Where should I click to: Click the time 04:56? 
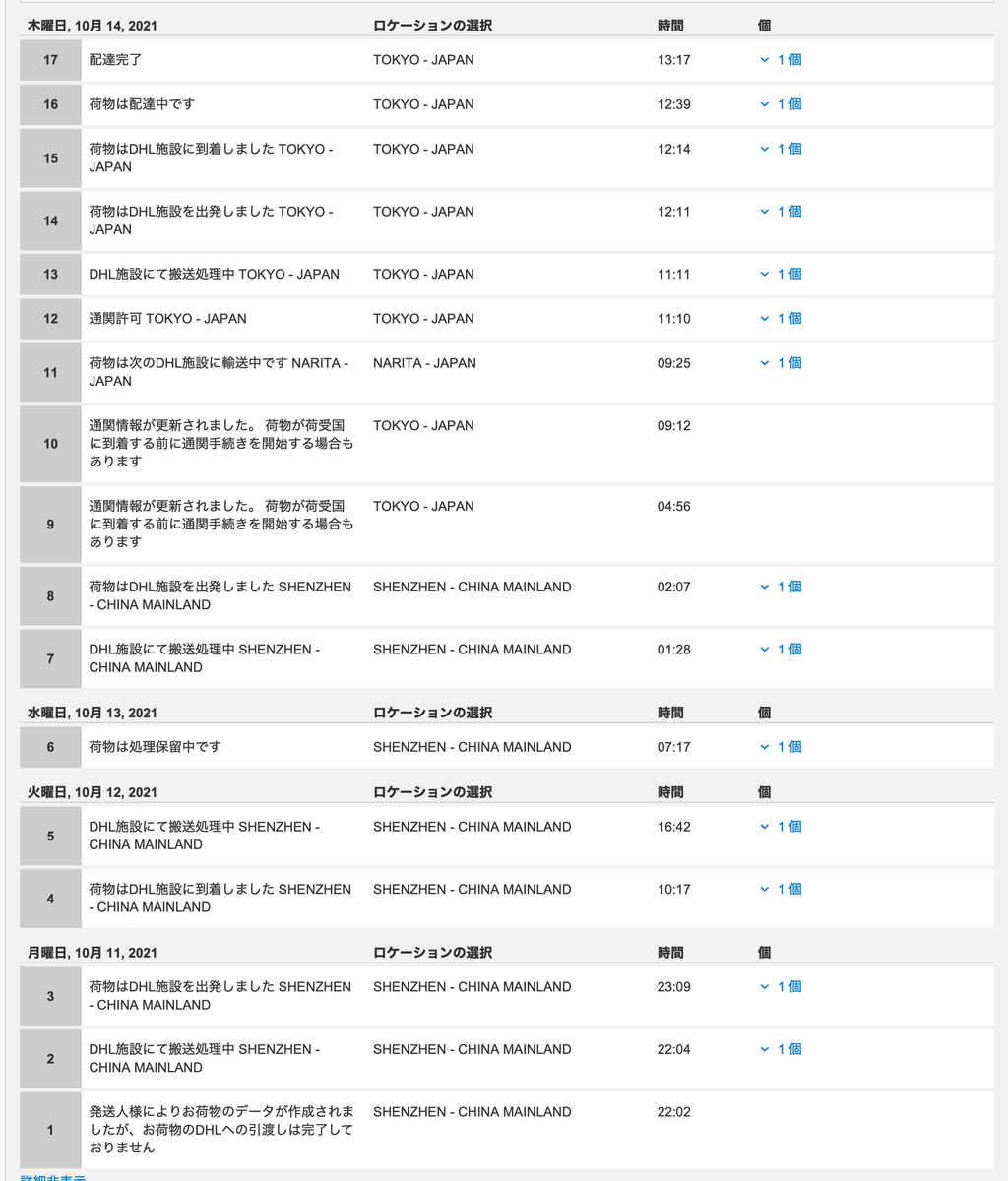(674, 507)
